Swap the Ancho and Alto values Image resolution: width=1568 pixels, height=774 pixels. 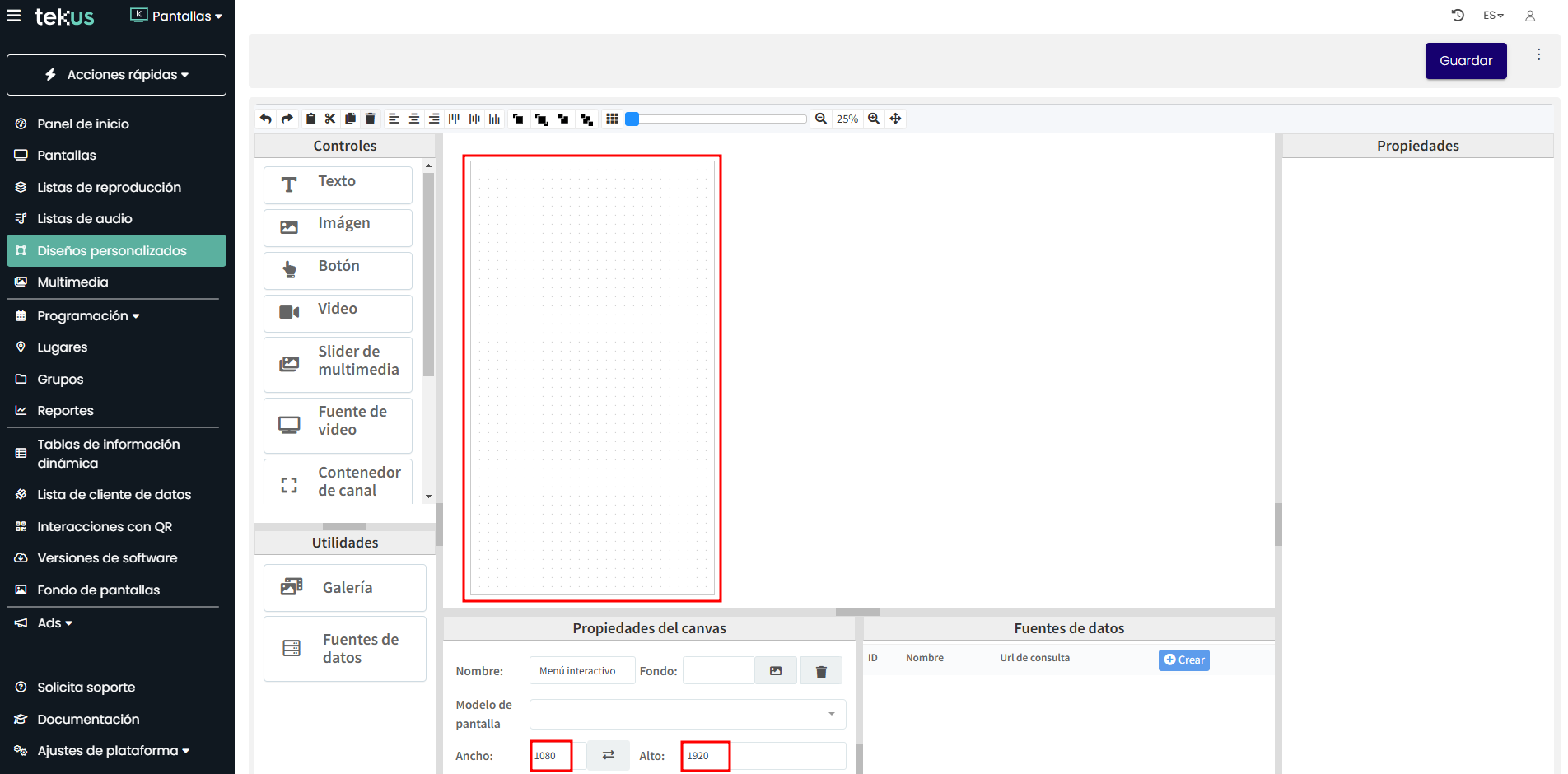tap(608, 755)
